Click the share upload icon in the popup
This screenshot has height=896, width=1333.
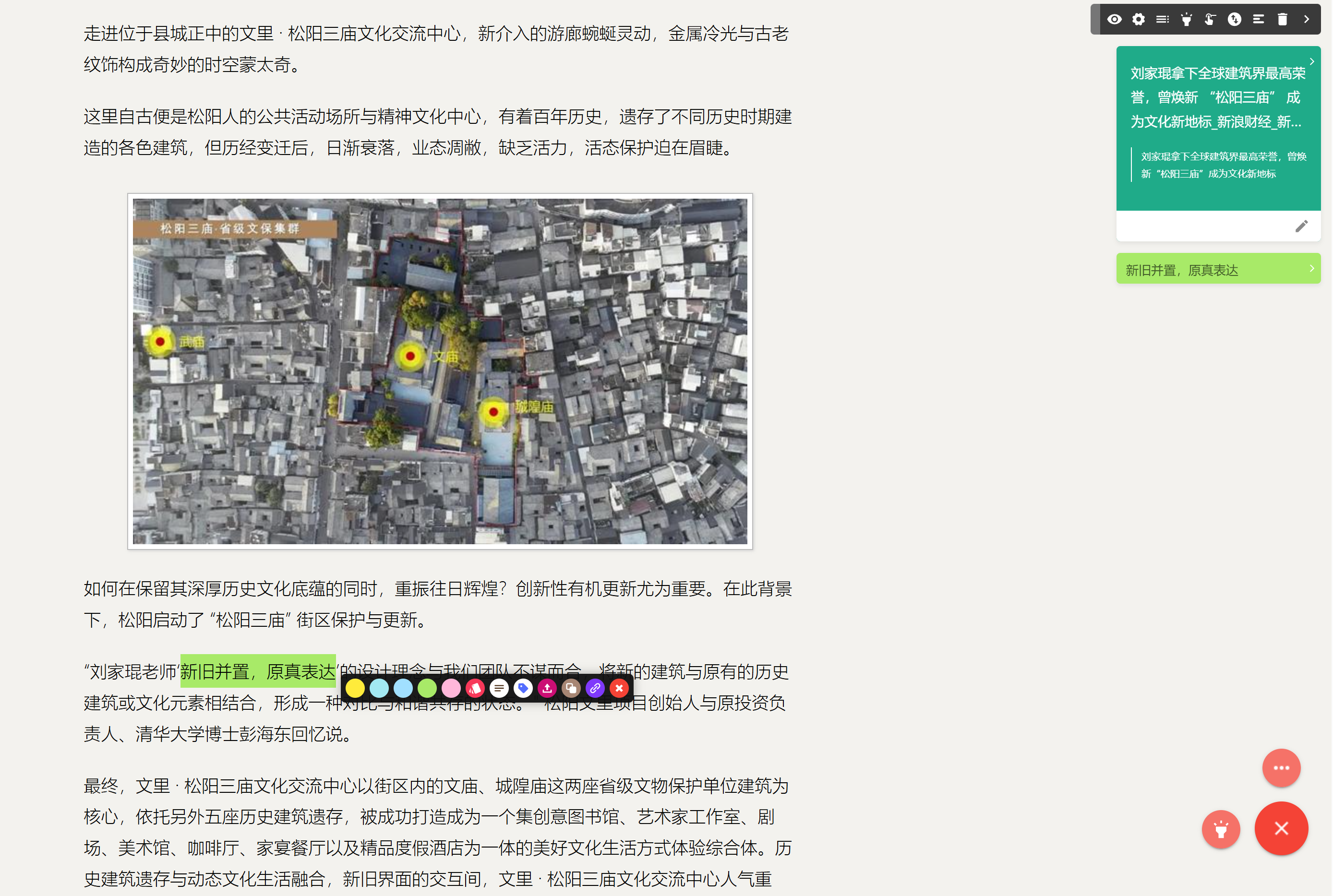tap(547, 689)
